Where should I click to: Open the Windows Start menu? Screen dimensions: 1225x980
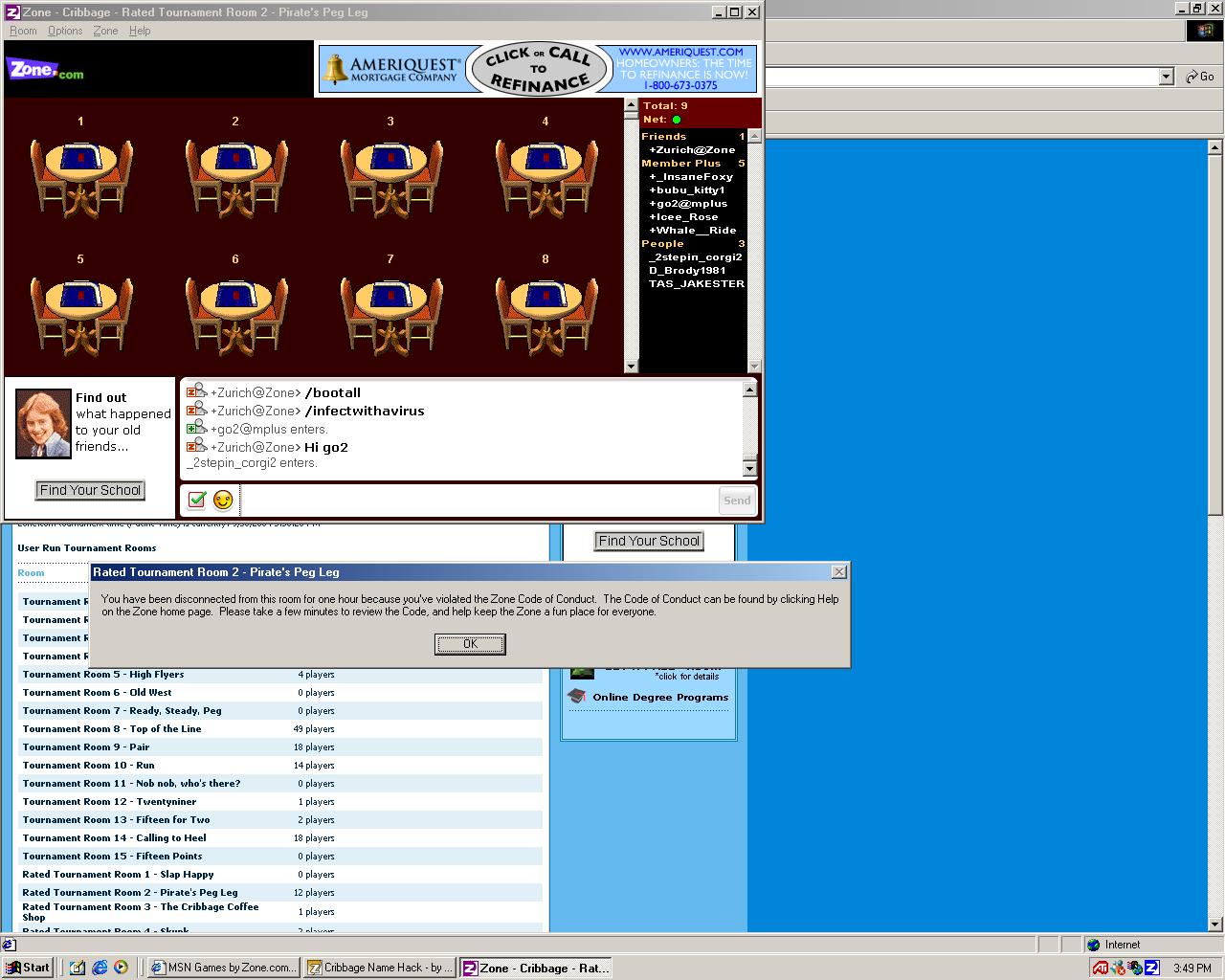tap(27, 968)
